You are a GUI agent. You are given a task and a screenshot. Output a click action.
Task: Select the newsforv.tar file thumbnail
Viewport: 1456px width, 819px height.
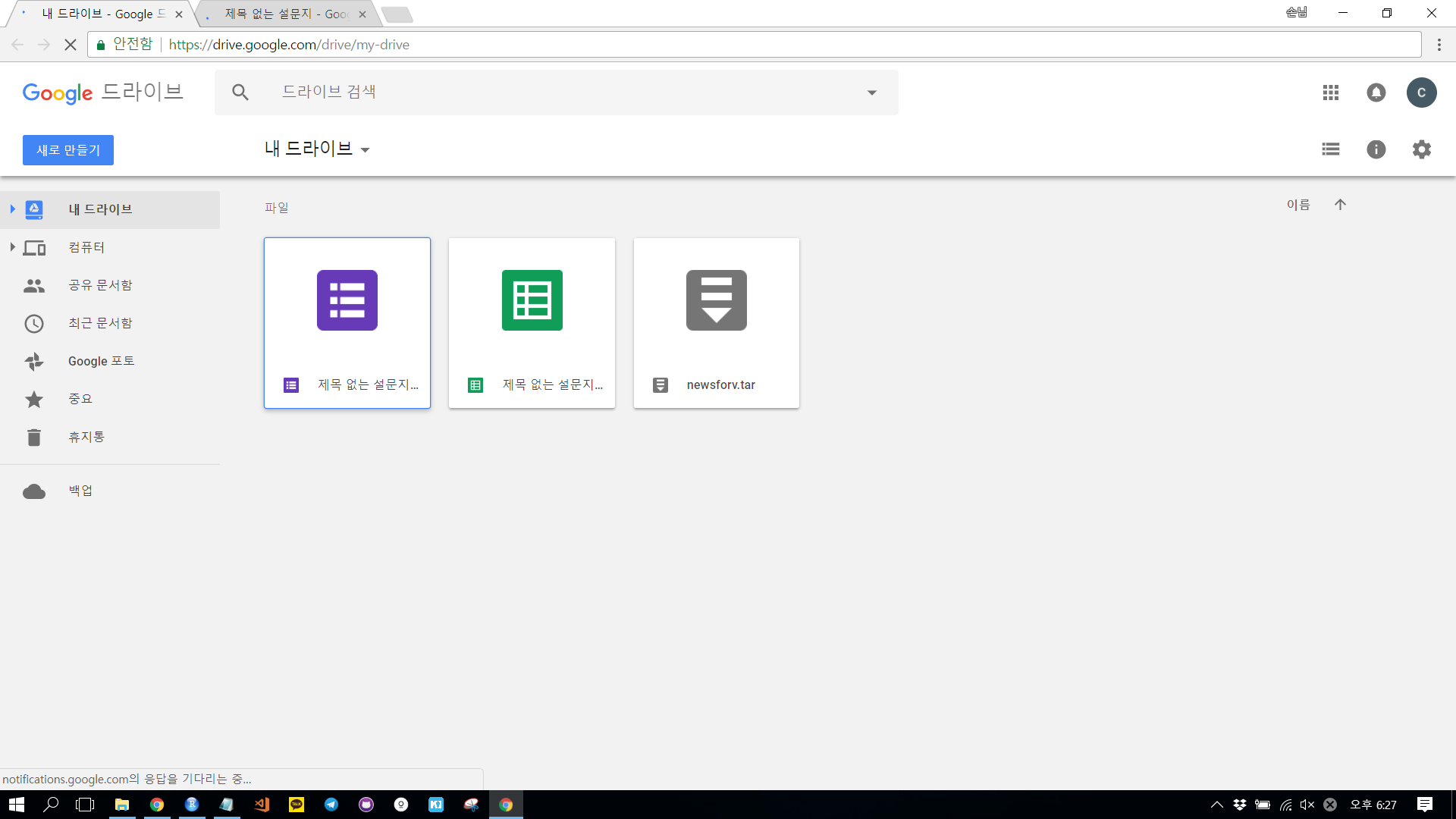click(716, 301)
